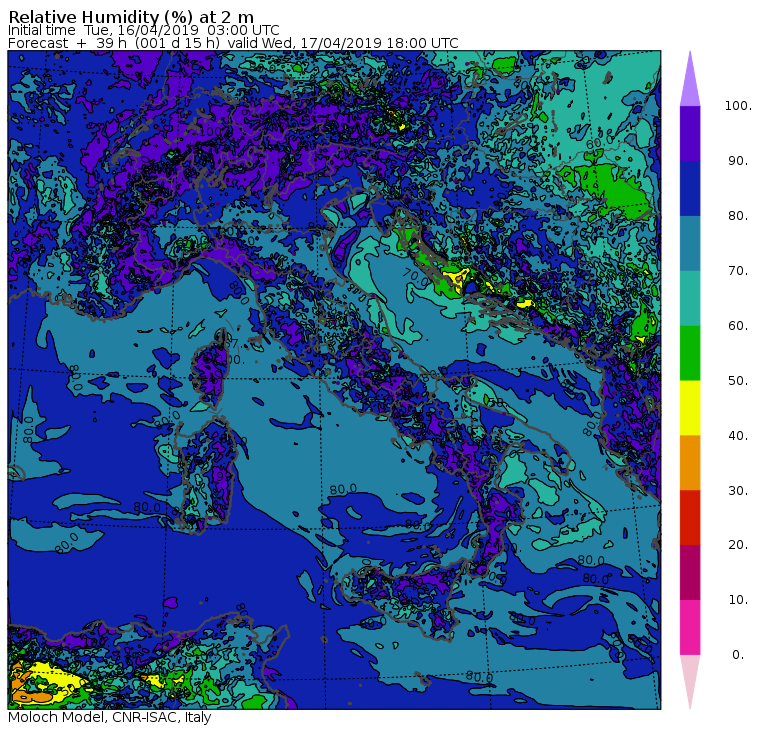Click the 80-90 dark blue legend swatch
This screenshot has height=731, width=760.
(x=690, y=188)
